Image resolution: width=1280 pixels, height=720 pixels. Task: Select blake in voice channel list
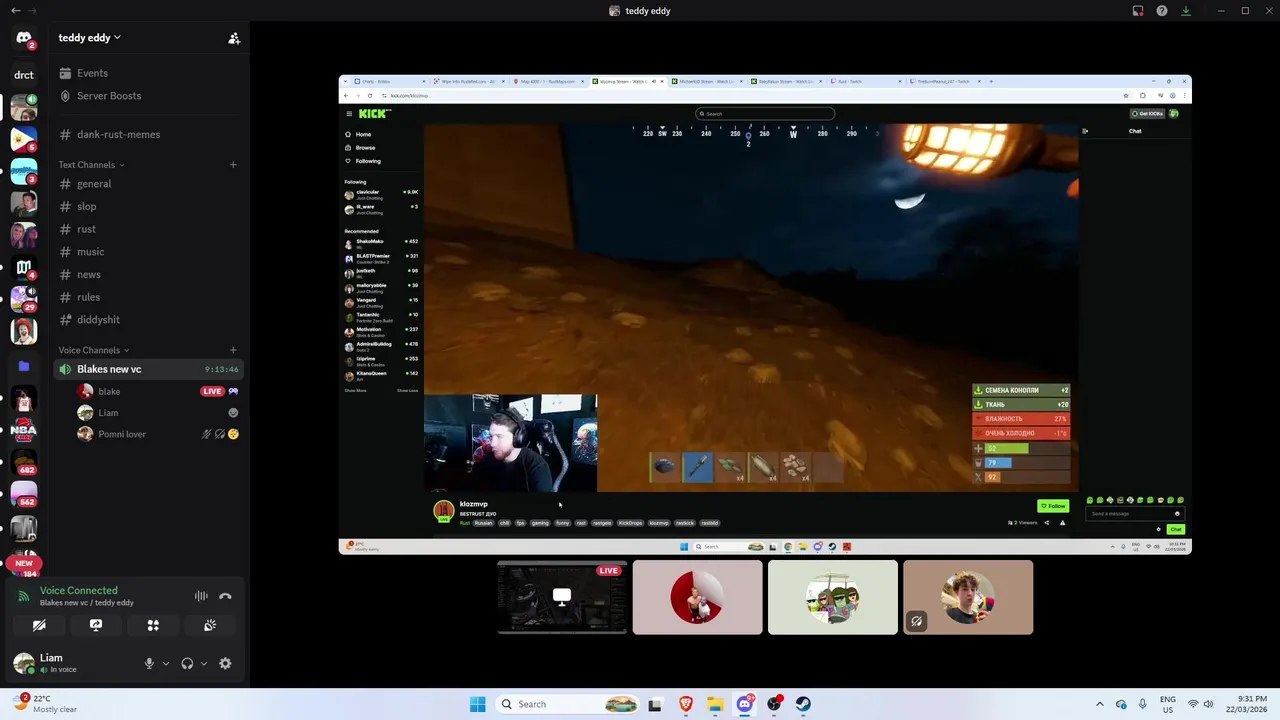pos(158,391)
